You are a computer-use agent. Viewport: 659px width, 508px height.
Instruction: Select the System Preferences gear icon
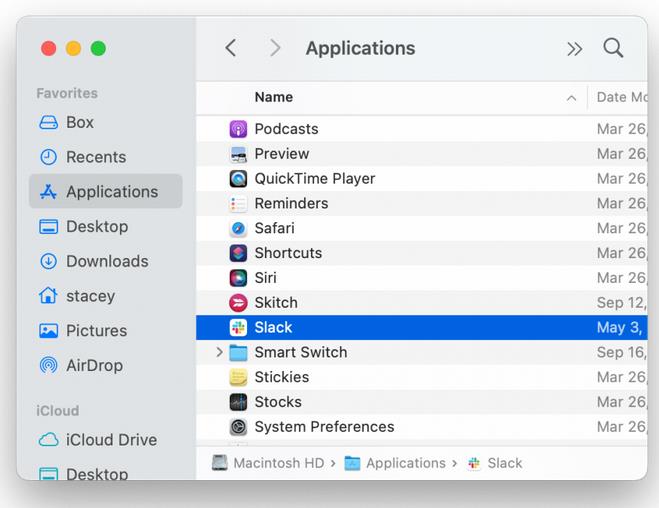pos(238,426)
